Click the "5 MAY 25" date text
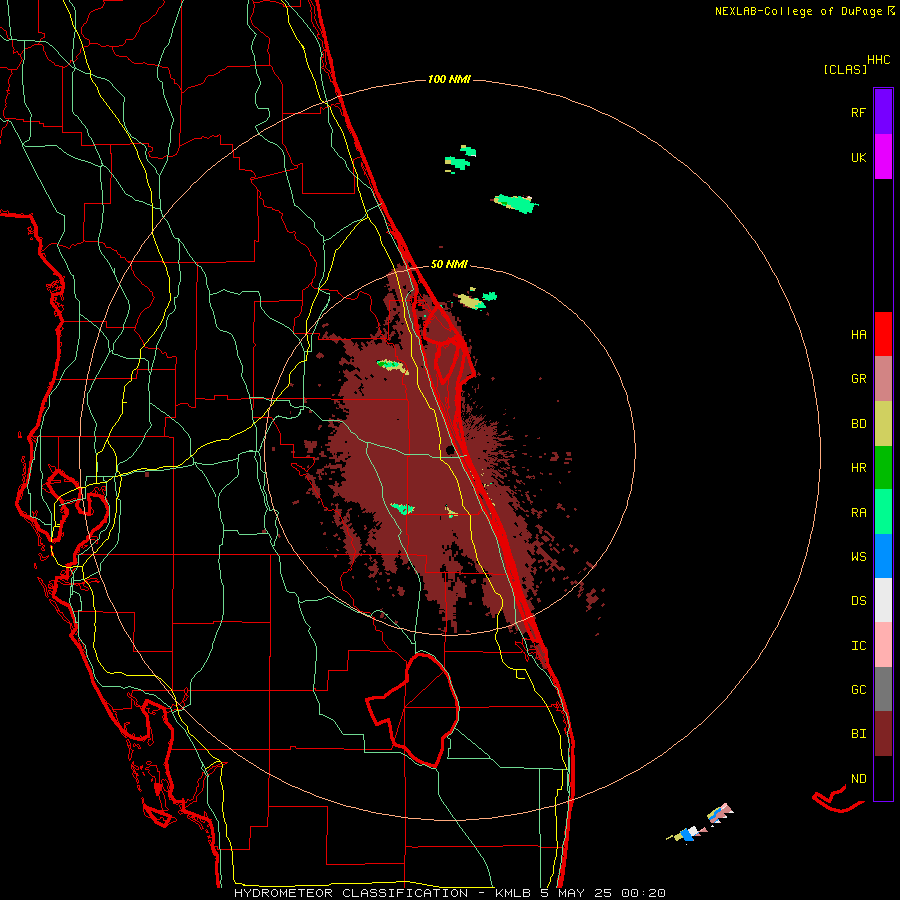900x900 pixels. 576,893
